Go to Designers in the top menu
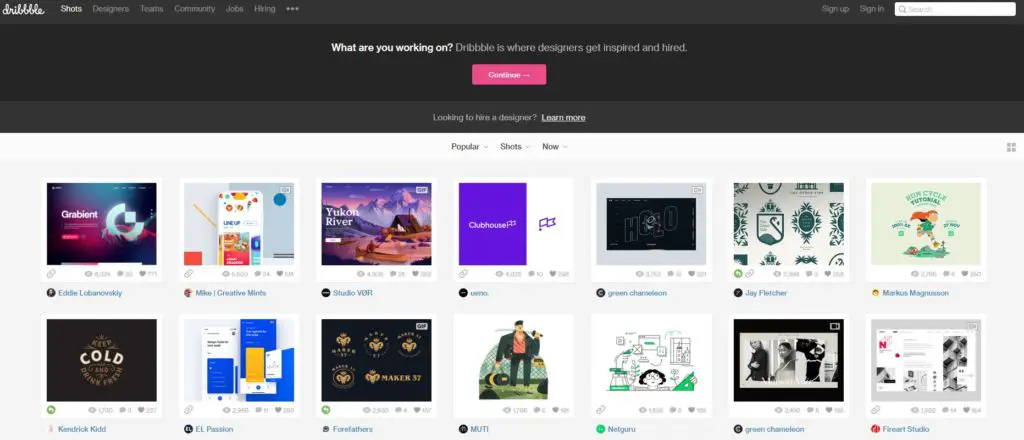Image resolution: width=1024 pixels, height=440 pixels. [110, 9]
